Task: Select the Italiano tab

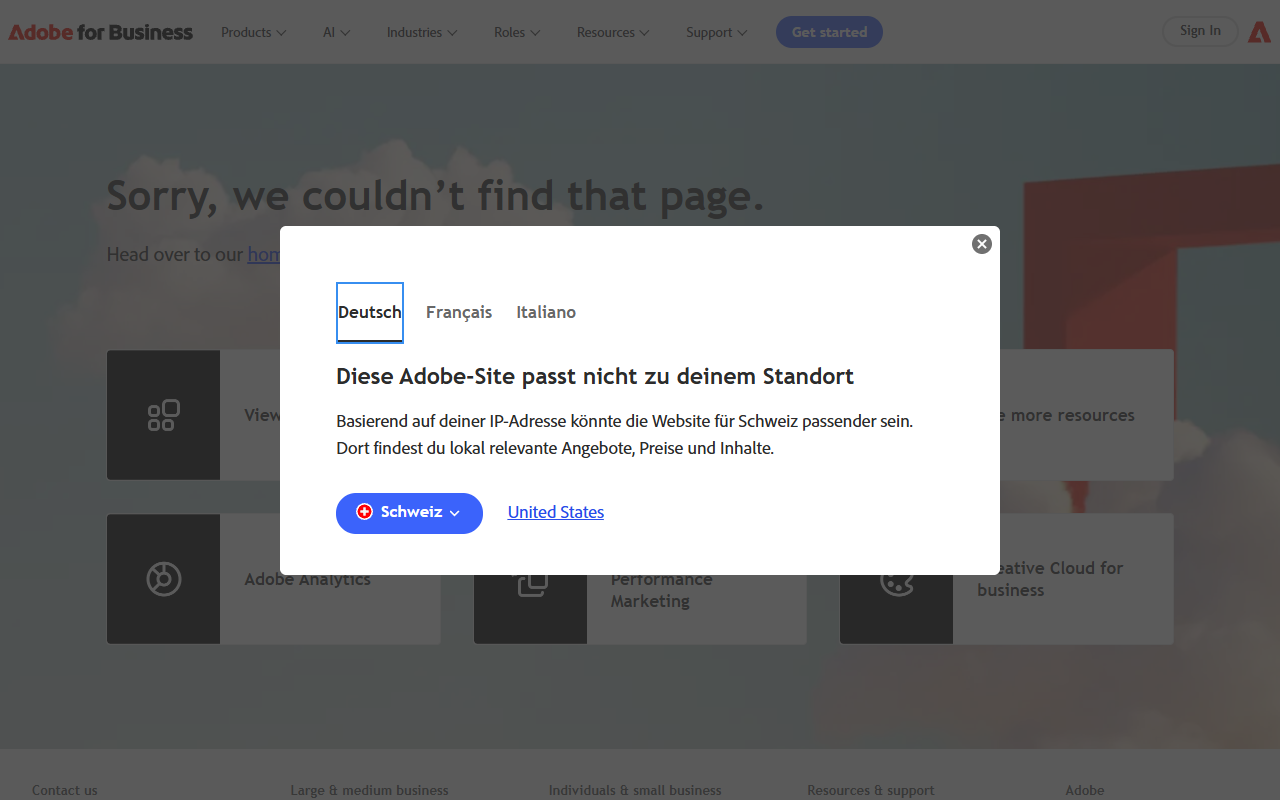Action: point(546,312)
